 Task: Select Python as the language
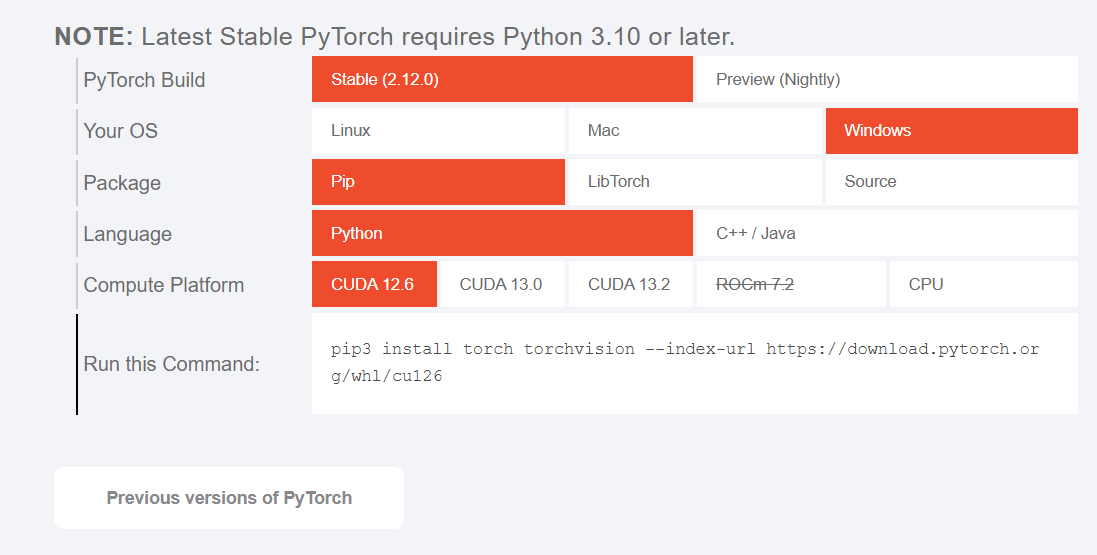tap(502, 233)
